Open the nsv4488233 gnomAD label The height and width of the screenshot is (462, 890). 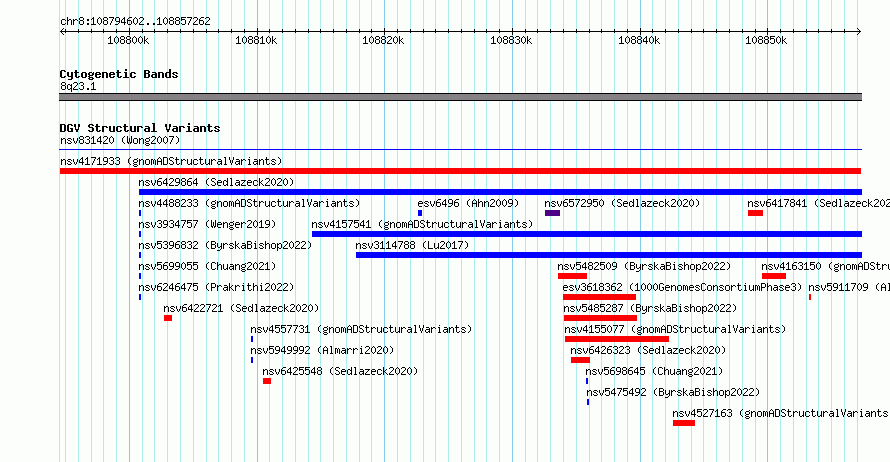[x=249, y=203]
